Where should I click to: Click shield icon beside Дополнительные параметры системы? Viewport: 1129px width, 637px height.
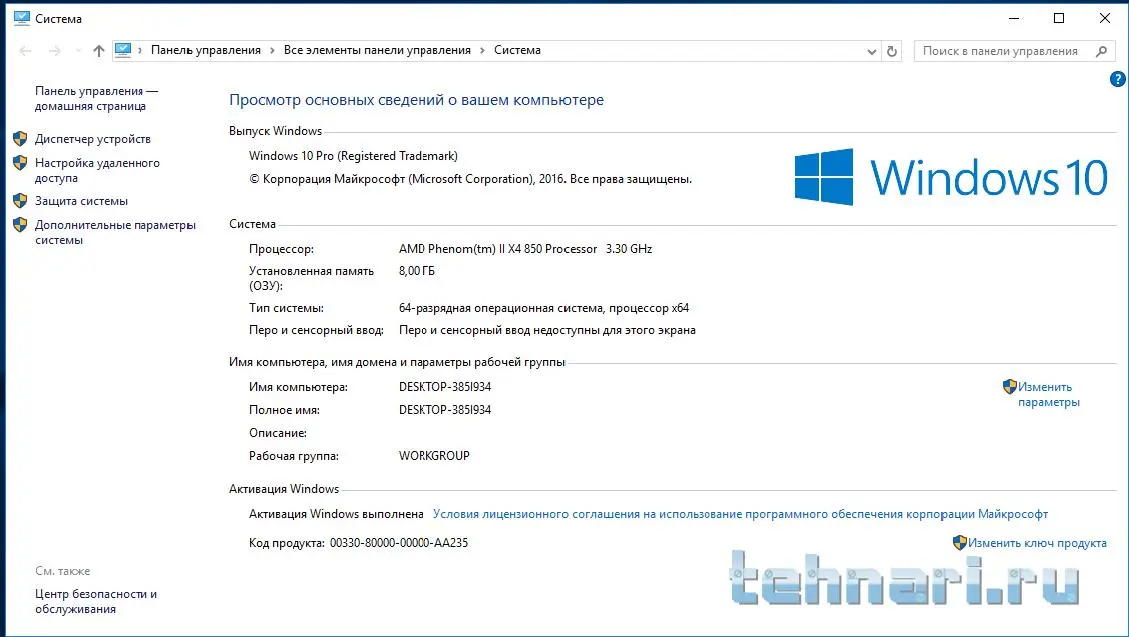tap(20, 225)
